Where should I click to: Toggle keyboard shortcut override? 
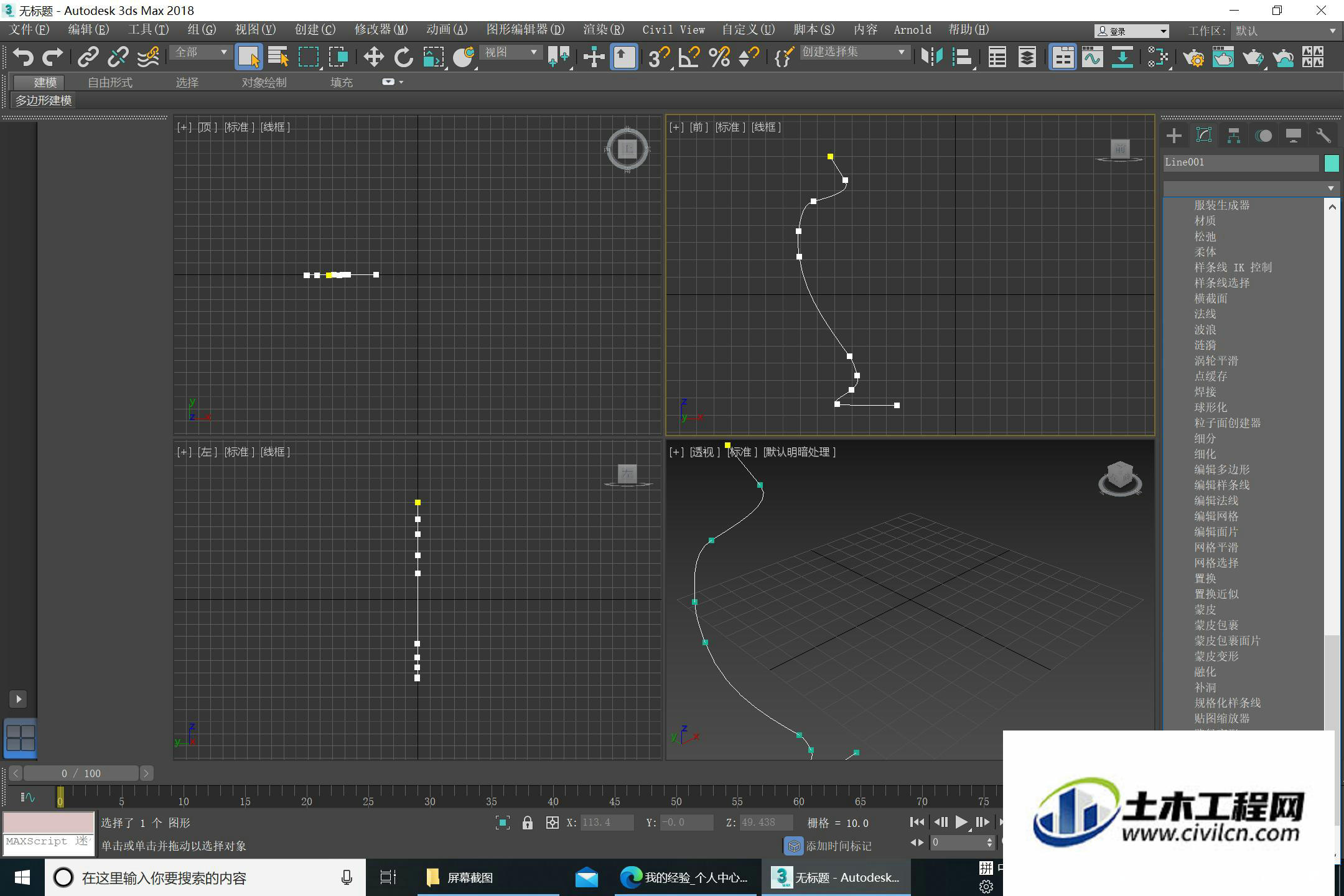pos(624,57)
